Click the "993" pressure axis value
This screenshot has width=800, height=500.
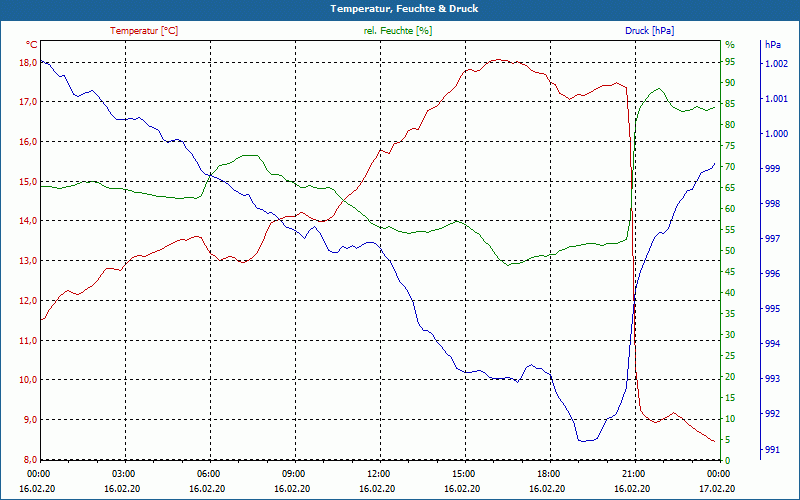772,379
